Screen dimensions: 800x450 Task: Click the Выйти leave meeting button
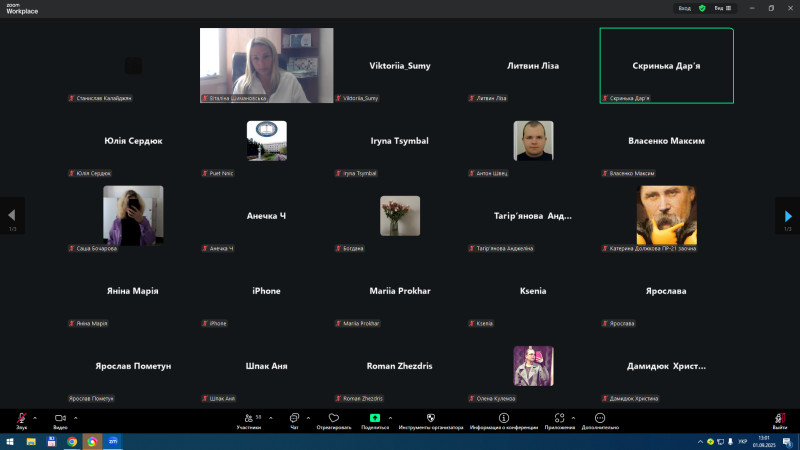pyautogui.click(x=779, y=419)
